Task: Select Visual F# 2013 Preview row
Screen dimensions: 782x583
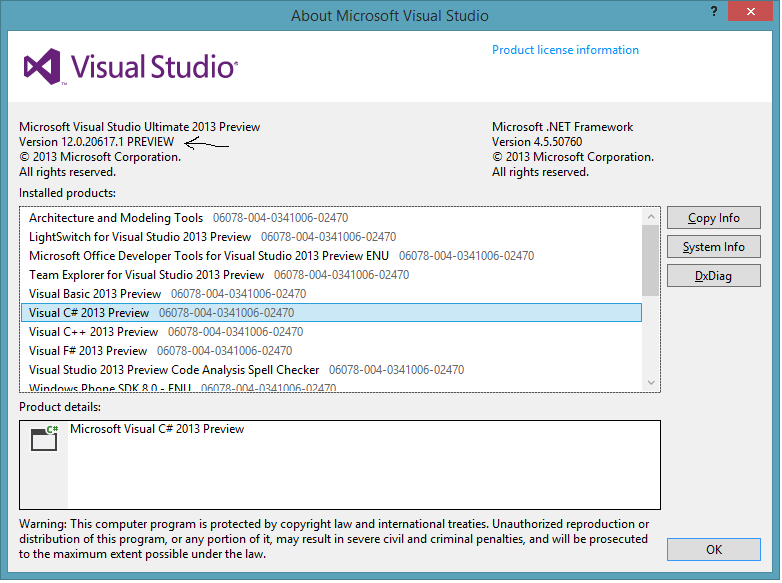Action: tap(331, 351)
